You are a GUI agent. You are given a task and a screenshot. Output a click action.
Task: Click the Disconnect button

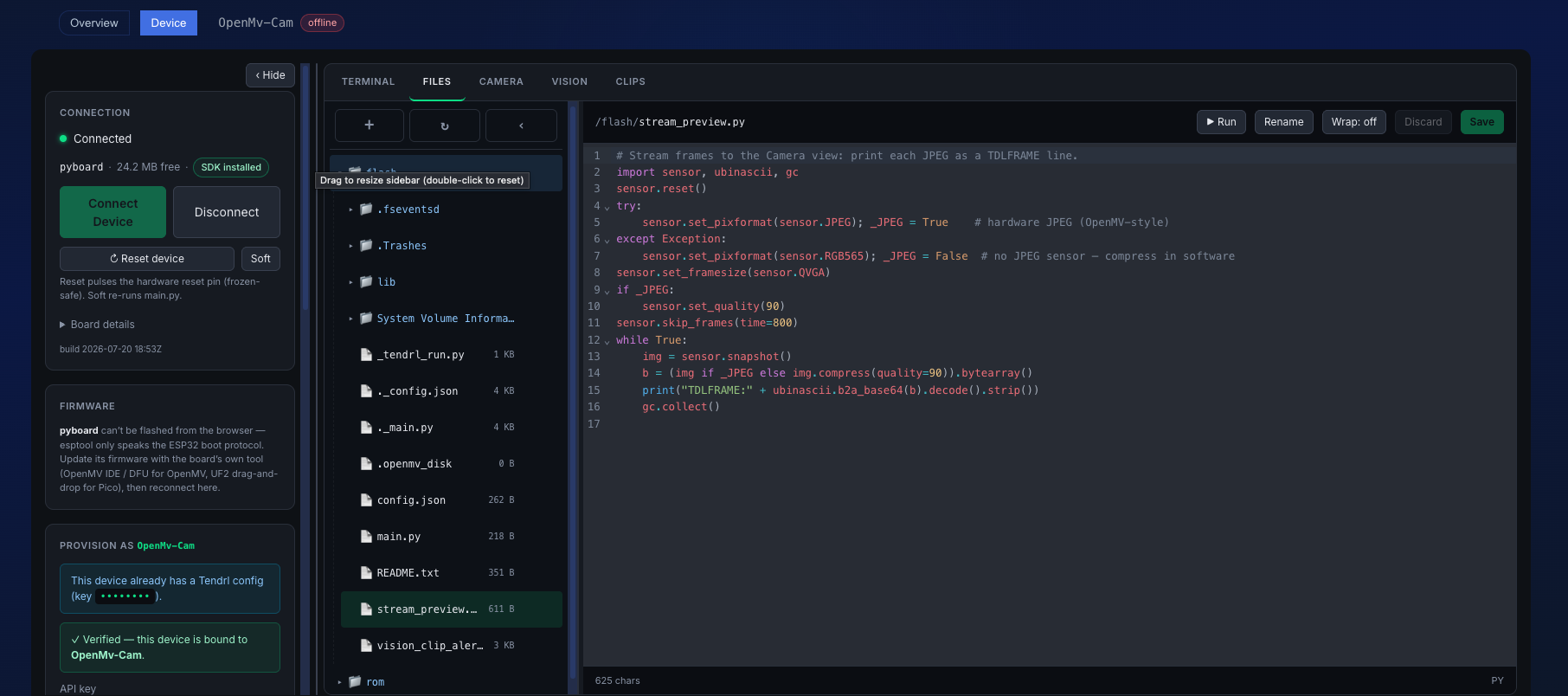pos(227,212)
